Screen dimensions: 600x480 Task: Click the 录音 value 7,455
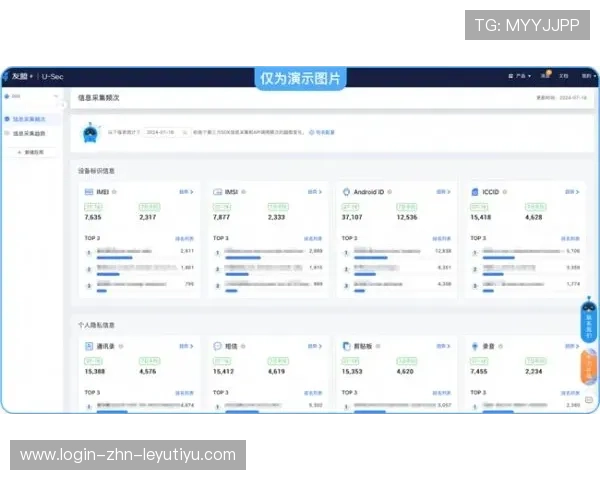click(x=479, y=371)
